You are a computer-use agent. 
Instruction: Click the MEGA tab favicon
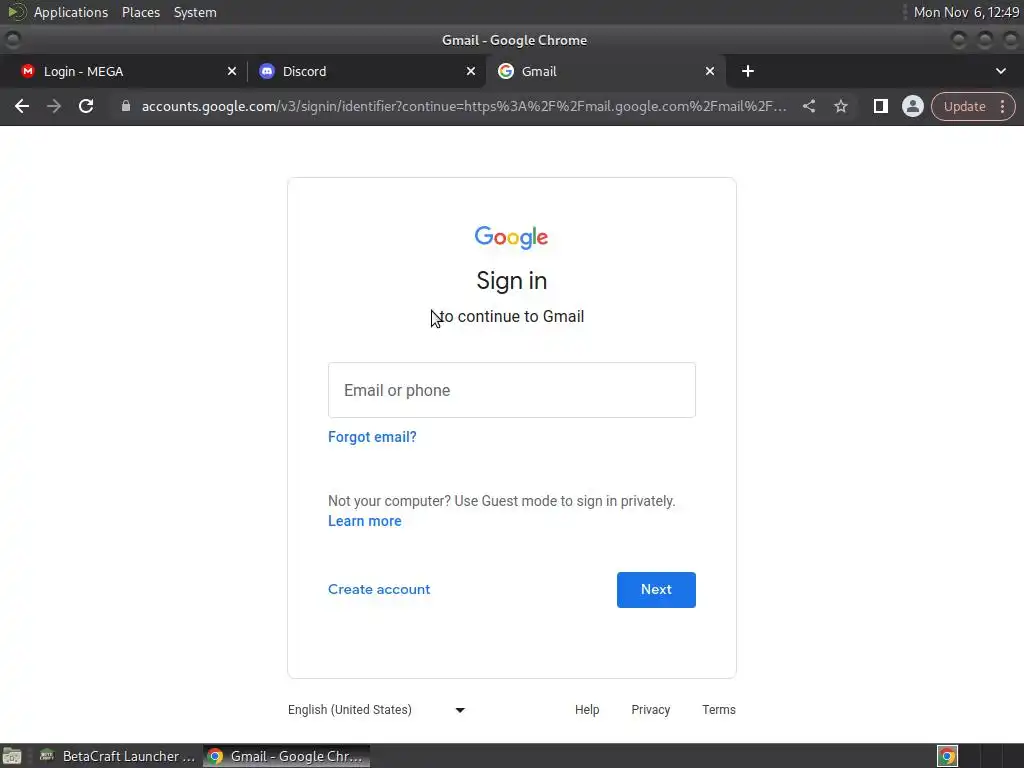tap(27, 71)
